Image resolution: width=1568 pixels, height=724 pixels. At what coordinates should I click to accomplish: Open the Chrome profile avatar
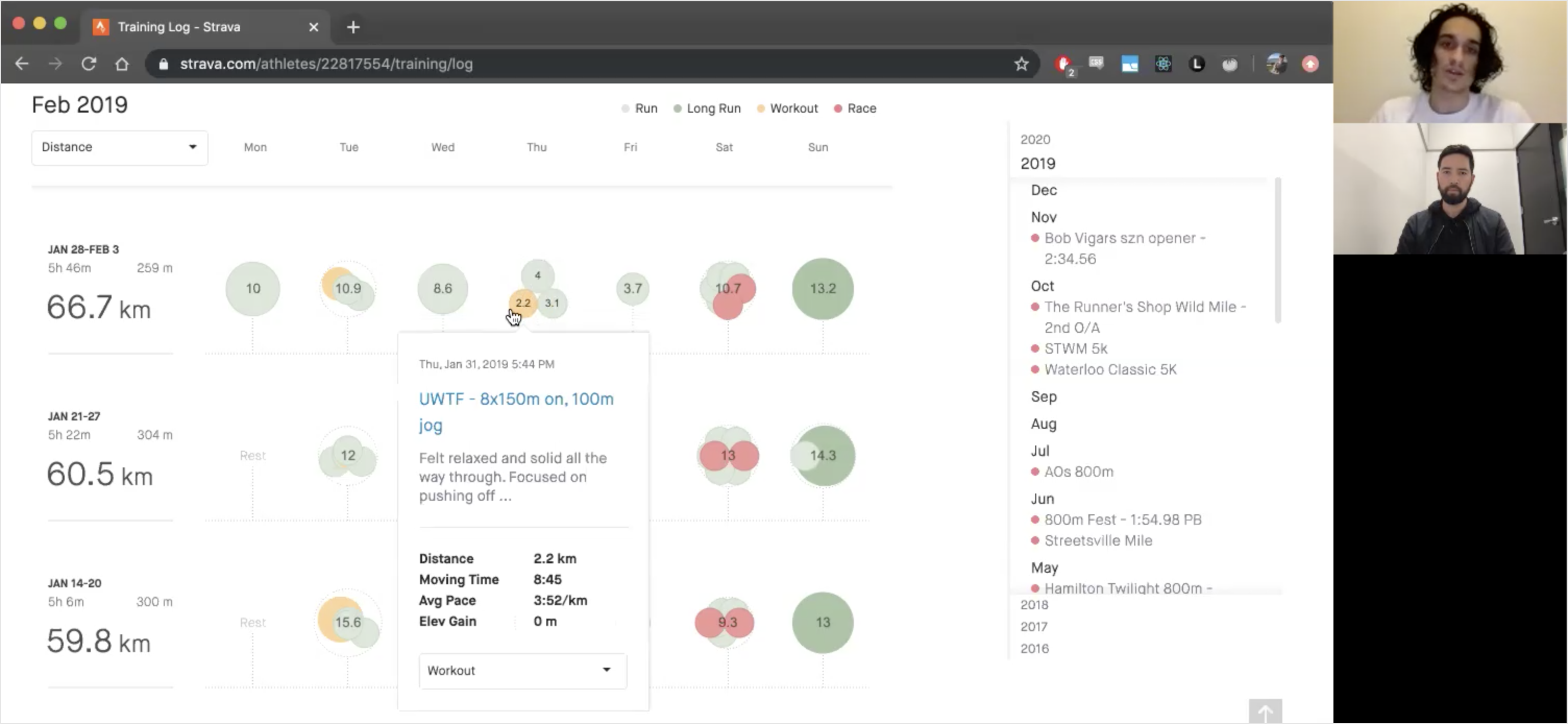[x=1277, y=64]
